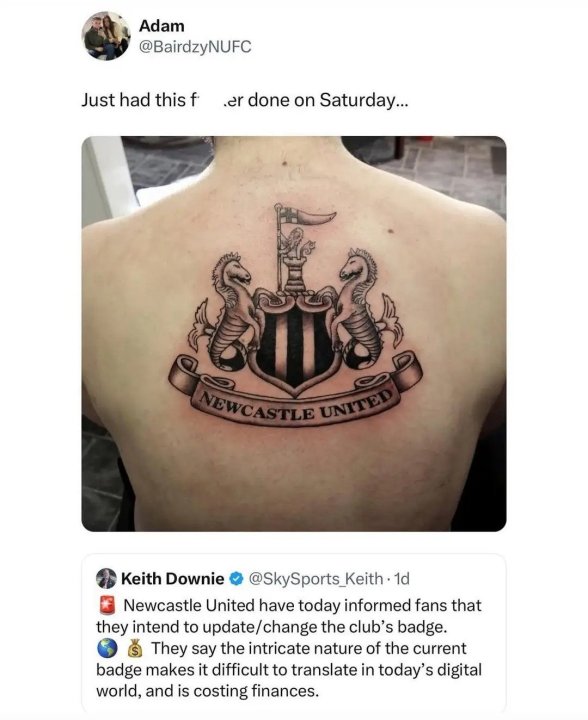Image resolution: width=588 pixels, height=720 pixels.
Task: Click Keith Downie's small avatar
Action: click(x=106, y=579)
